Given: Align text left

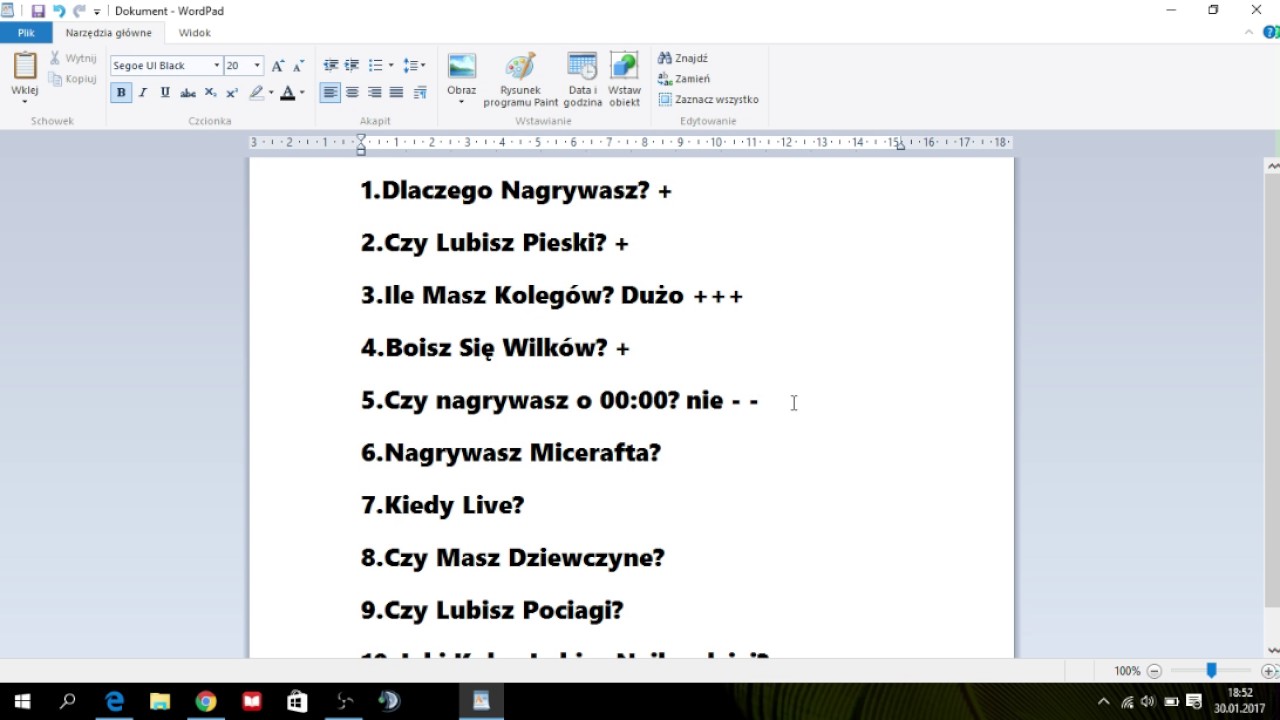Looking at the screenshot, I should 330,93.
